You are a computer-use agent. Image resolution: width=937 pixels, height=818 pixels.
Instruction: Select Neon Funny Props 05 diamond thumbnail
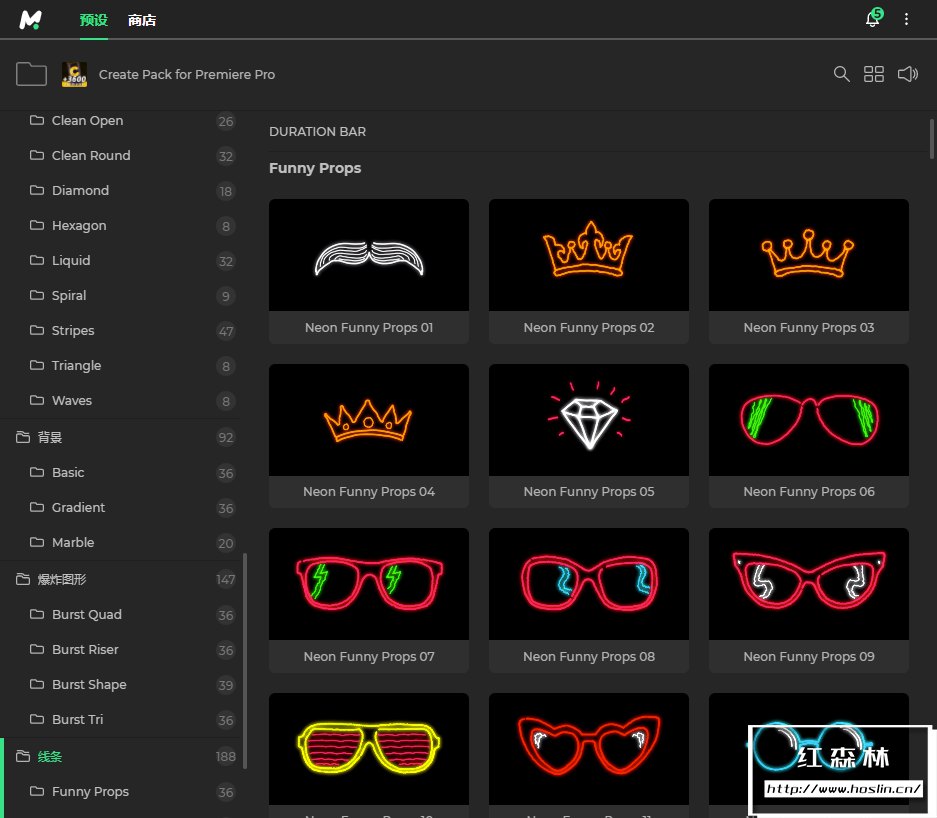click(588, 419)
